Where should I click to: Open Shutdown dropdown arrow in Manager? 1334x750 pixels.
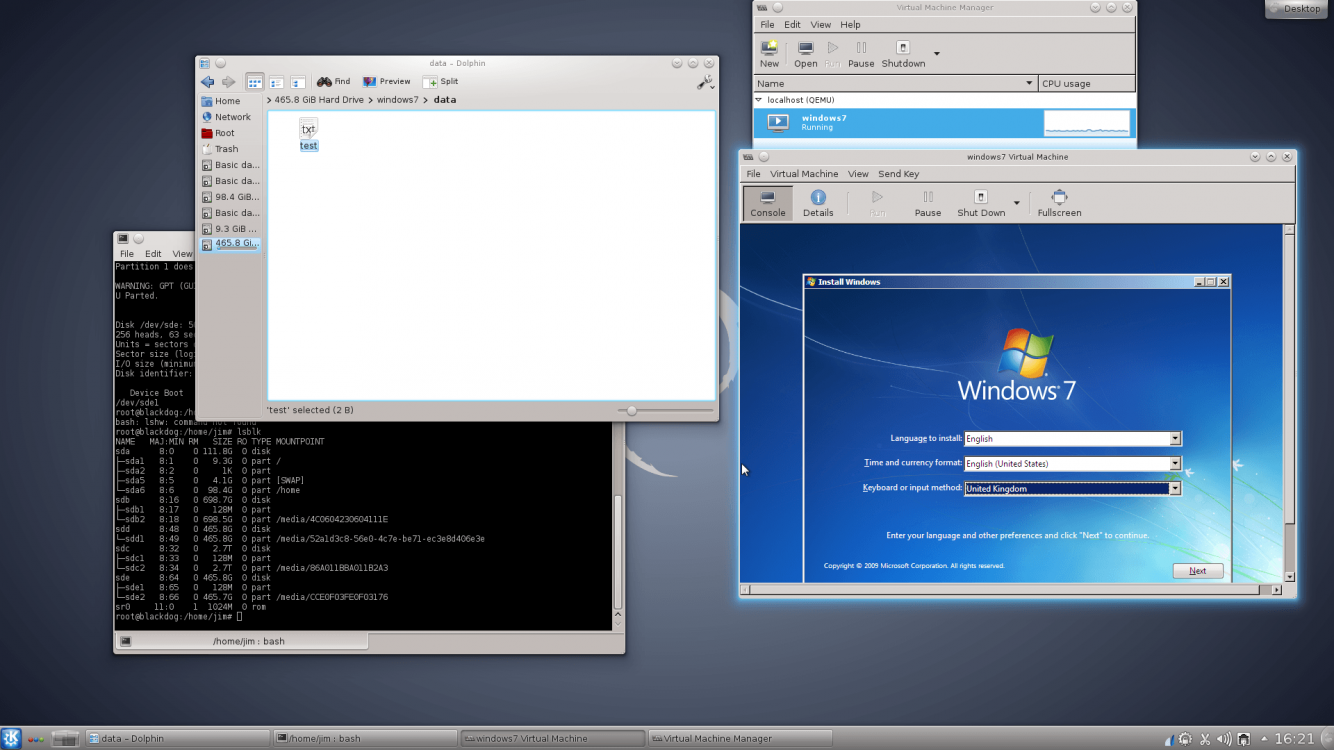(x=937, y=53)
